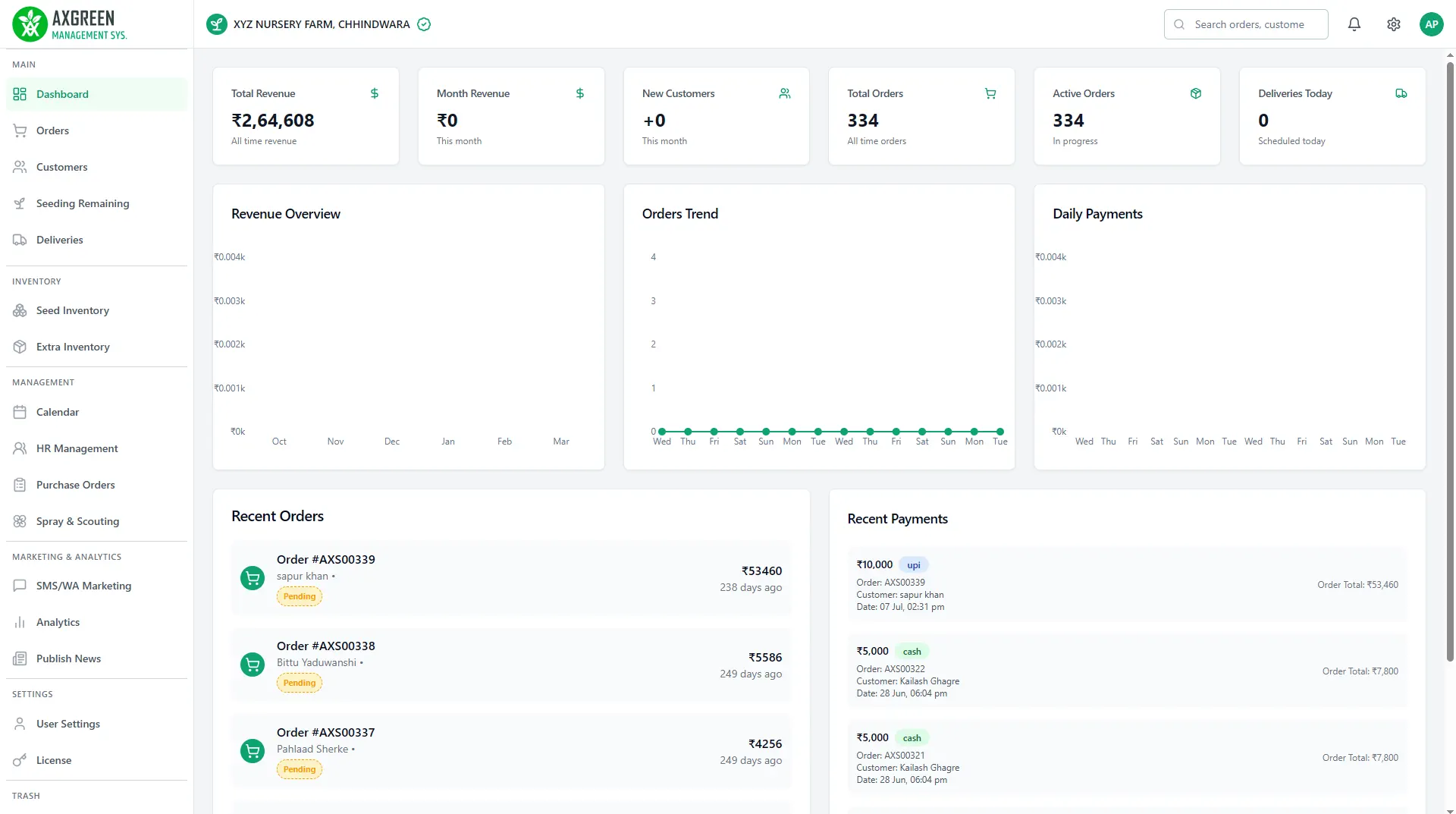Select SMS/WA Marketing menu item

pyautogui.click(x=83, y=586)
